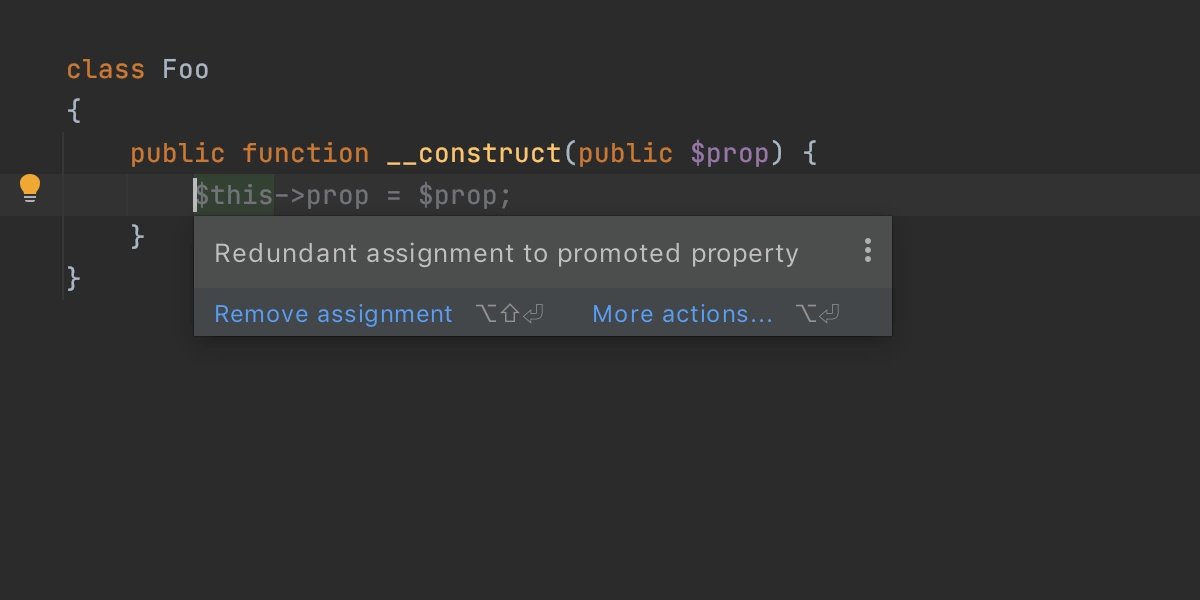The image size is (1200, 600).
Task: Click the constructor's closing brace
Action: [x=138, y=237]
